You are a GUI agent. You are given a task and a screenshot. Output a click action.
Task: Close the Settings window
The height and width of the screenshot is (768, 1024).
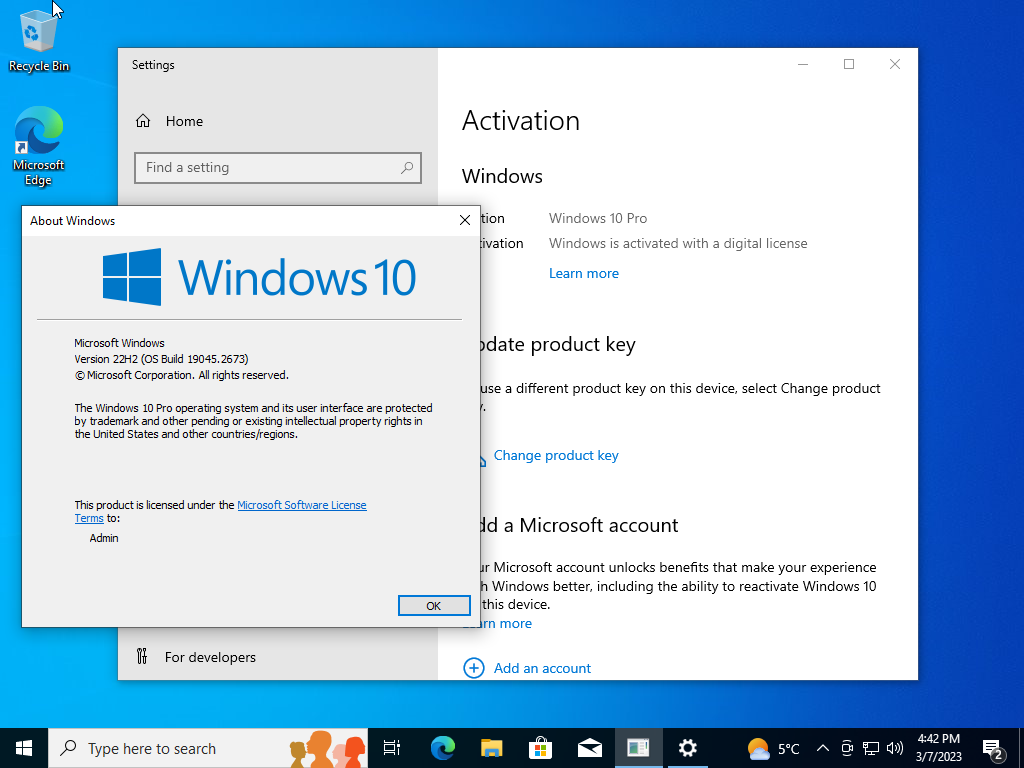coord(895,64)
